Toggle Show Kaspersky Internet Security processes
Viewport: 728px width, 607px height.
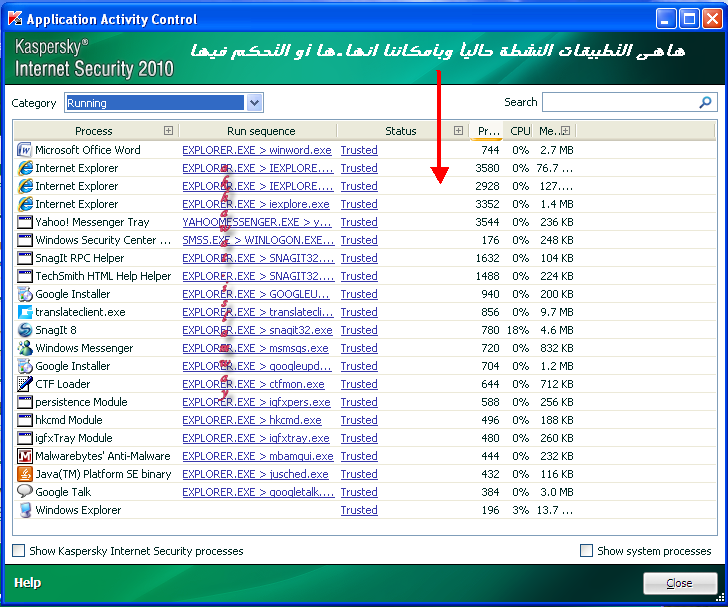[x=19, y=551]
